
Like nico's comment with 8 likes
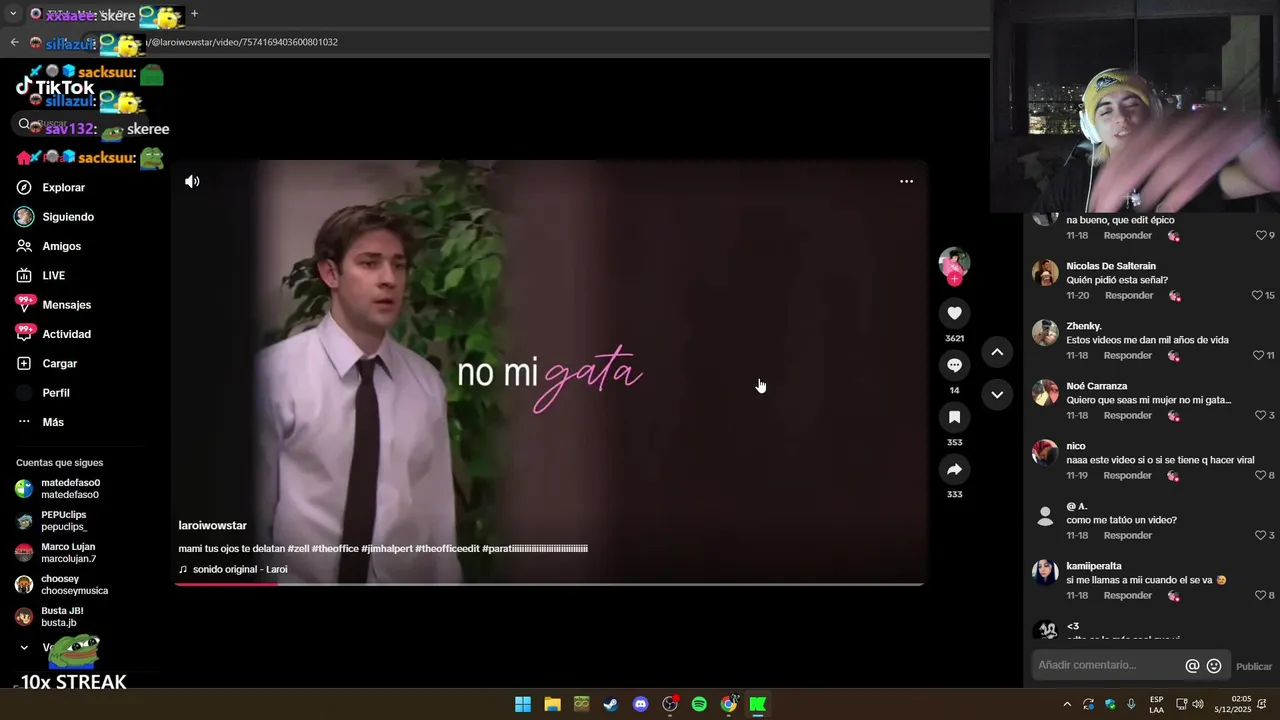point(1261,476)
